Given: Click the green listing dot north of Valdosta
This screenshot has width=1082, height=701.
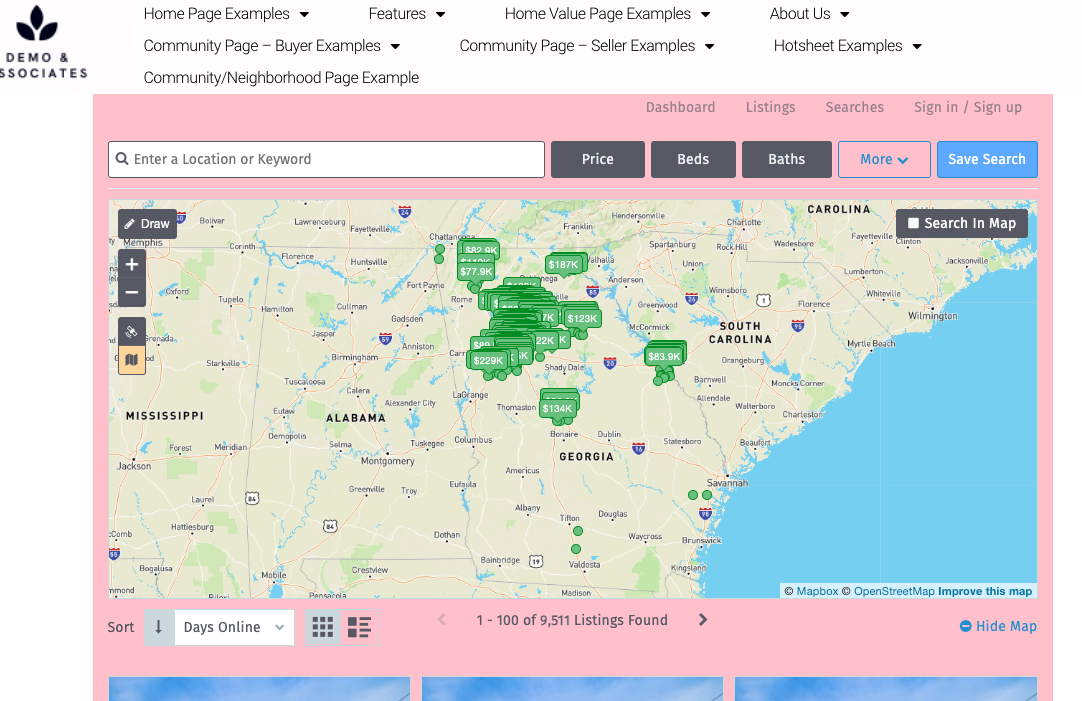Looking at the screenshot, I should tap(576, 549).
